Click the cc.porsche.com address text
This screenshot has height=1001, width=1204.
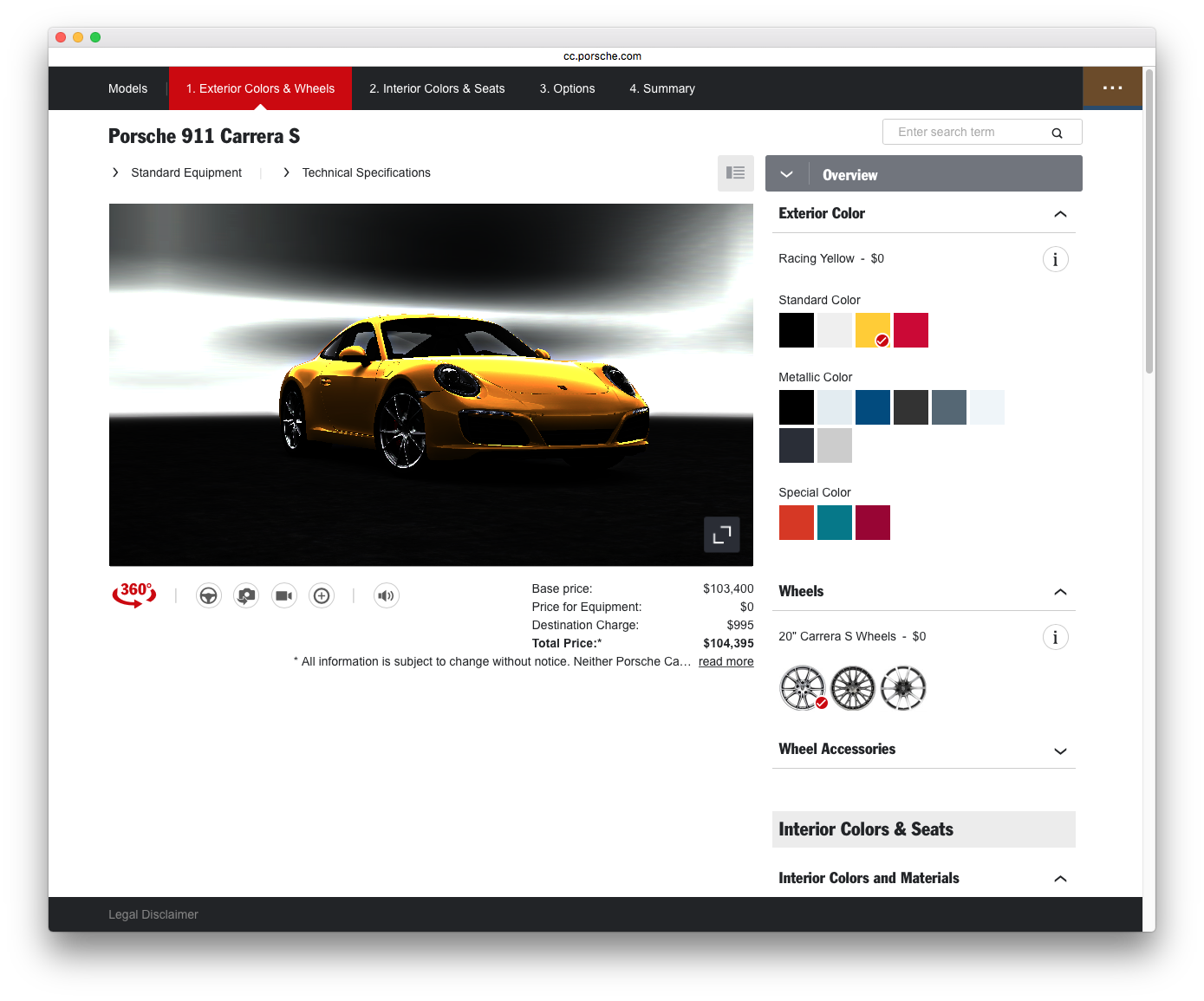602,56
